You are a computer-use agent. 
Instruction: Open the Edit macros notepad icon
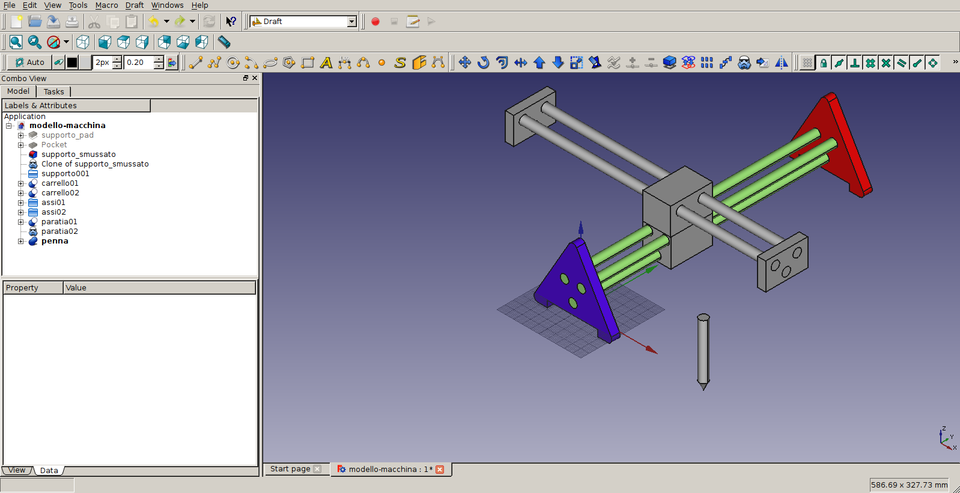pos(413,21)
